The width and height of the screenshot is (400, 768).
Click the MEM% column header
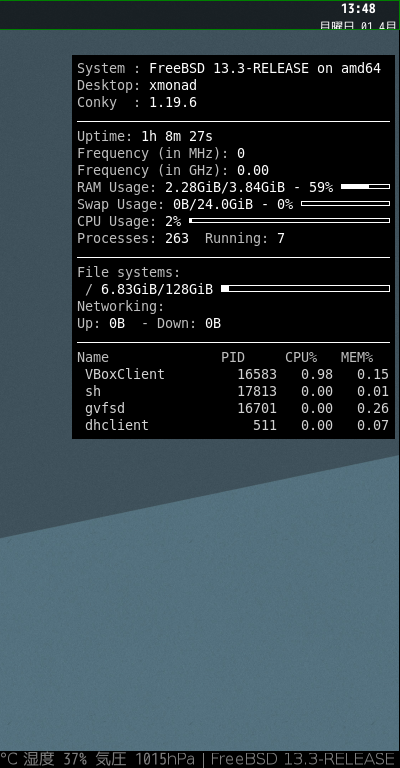[357, 358]
